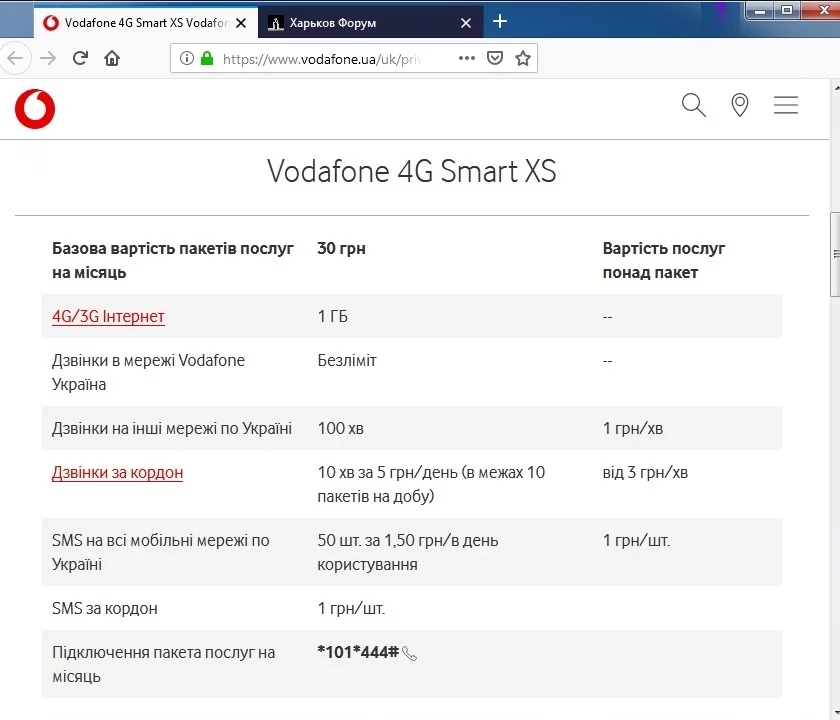Image resolution: width=840 pixels, height=720 pixels.
Task: Go back to the previous page
Action: tap(15, 58)
